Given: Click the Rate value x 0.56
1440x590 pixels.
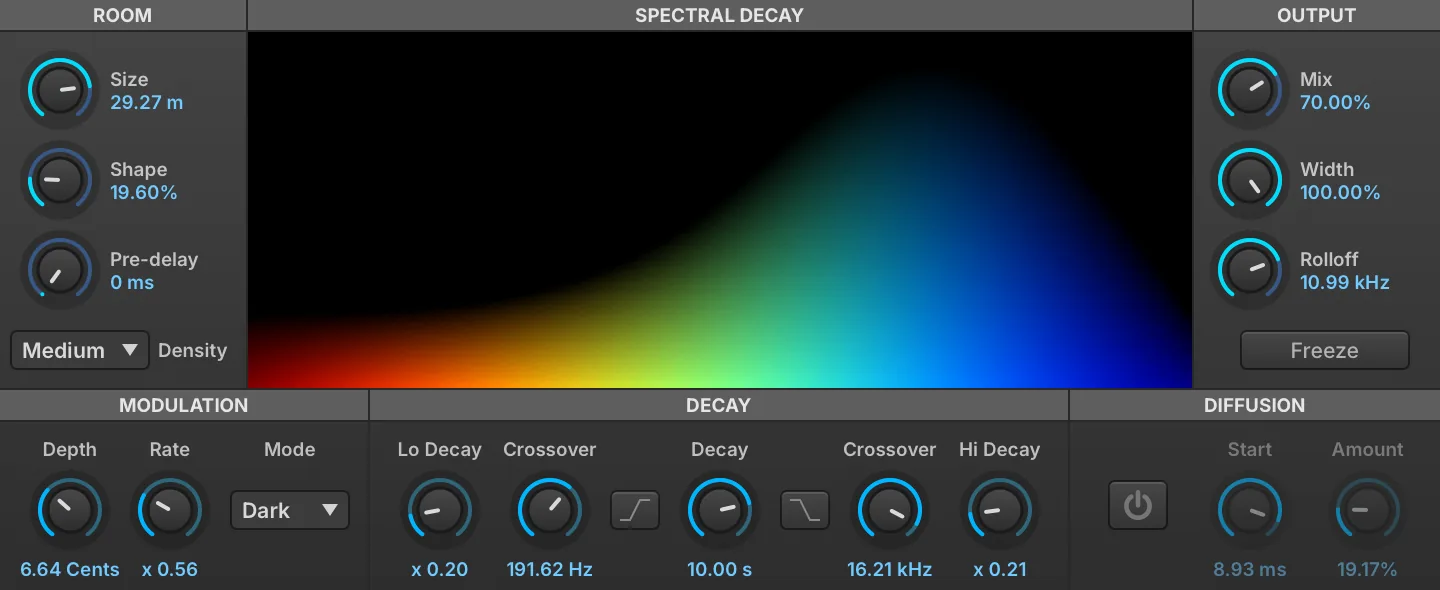Looking at the screenshot, I should [x=170, y=569].
